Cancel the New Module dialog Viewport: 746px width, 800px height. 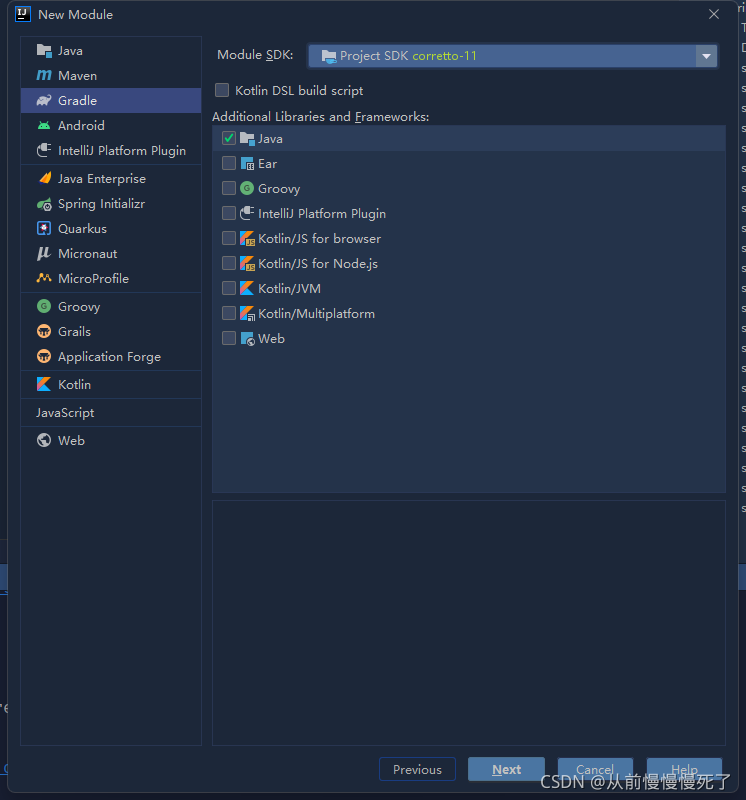pos(595,769)
